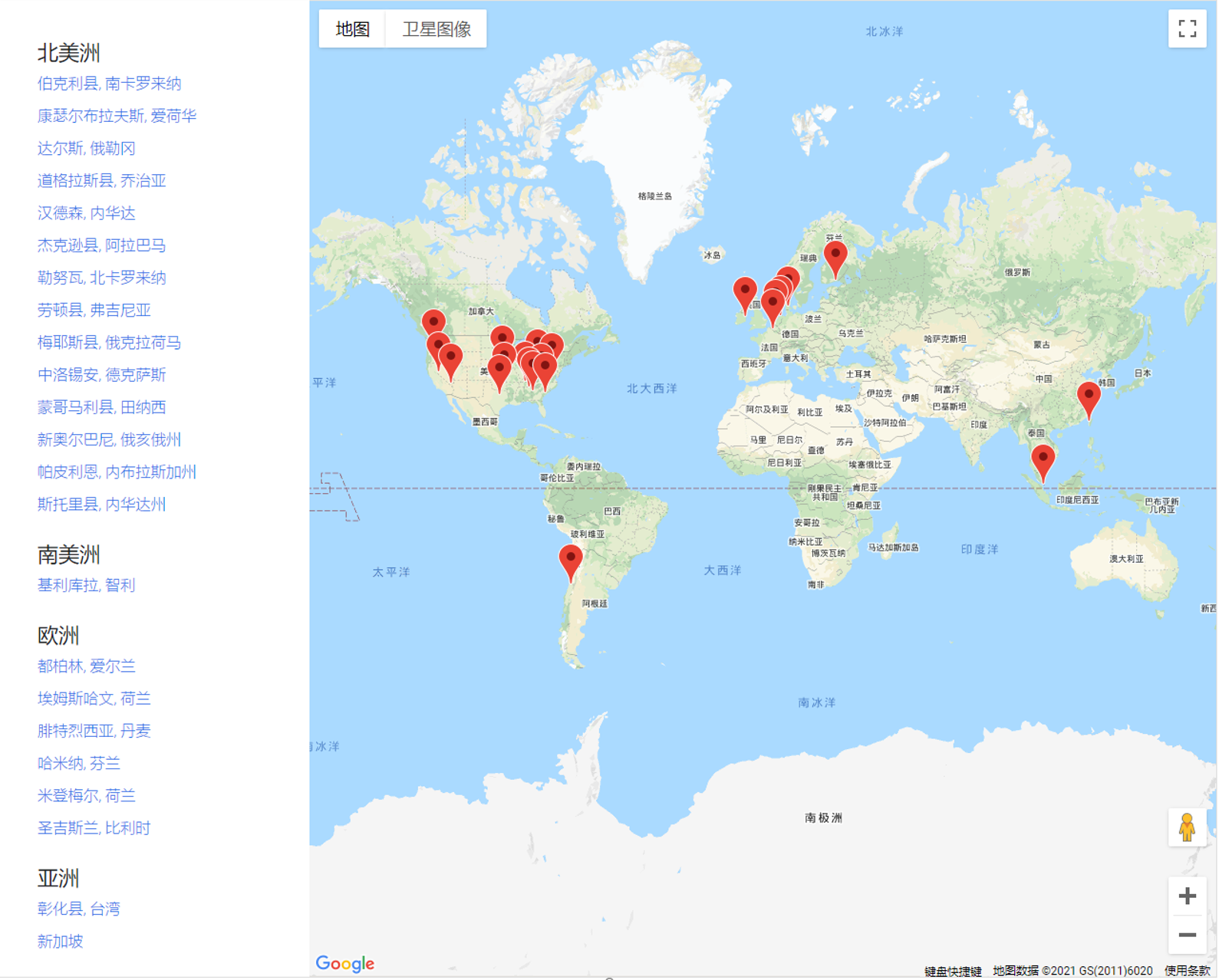Click the 哈米纳, 芬兰 link
1219x980 pixels.
[78, 763]
